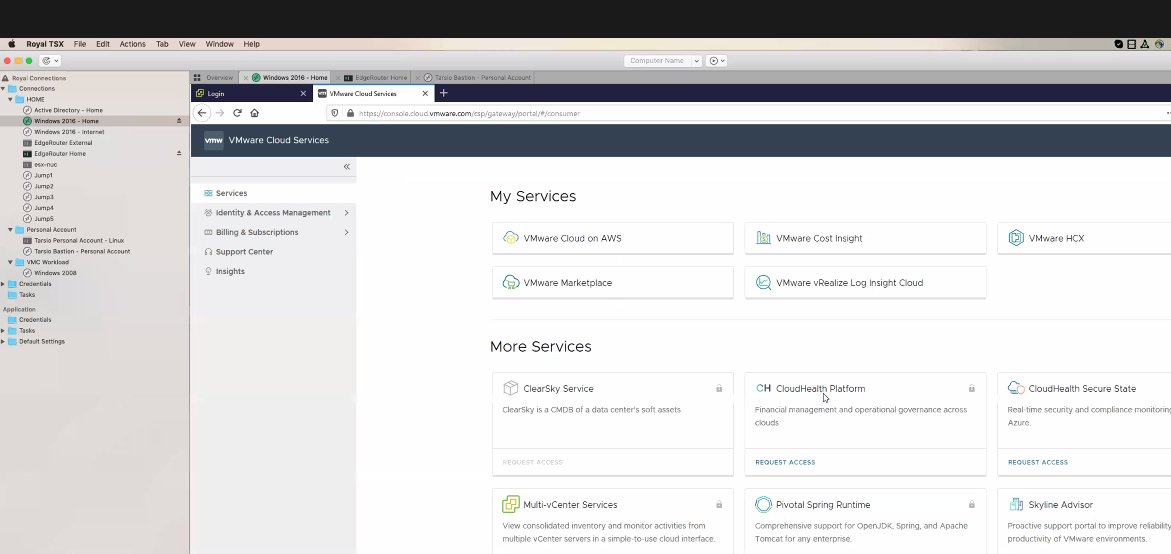Open the File menu

pyautogui.click(x=80, y=44)
